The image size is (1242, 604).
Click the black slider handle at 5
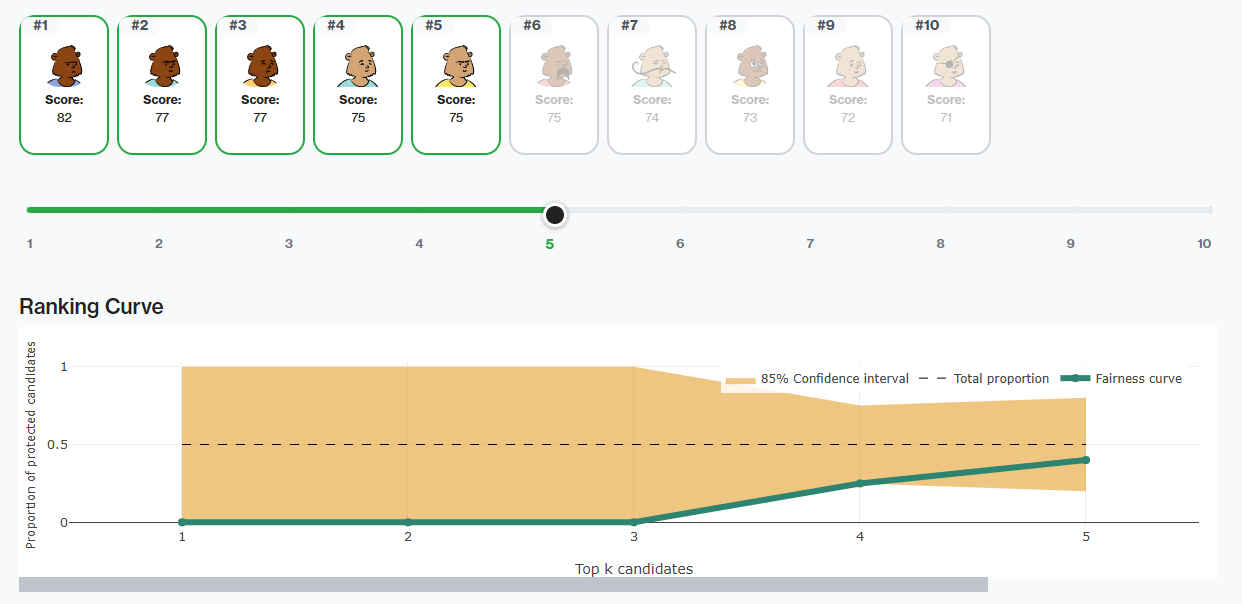click(555, 214)
